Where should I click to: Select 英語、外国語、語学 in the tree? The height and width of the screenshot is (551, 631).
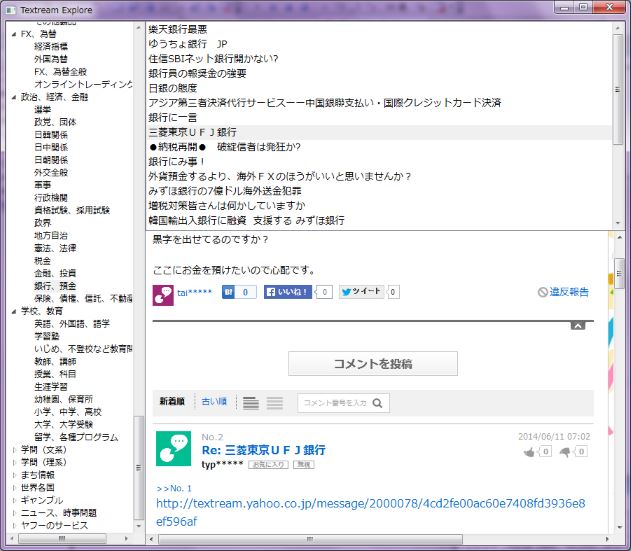[x=72, y=324]
